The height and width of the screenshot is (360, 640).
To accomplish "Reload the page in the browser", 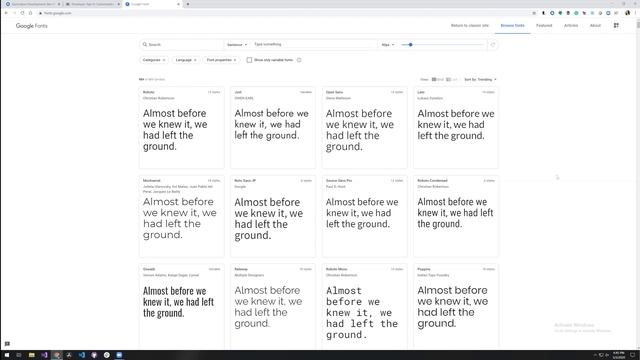I will click(22, 13).
